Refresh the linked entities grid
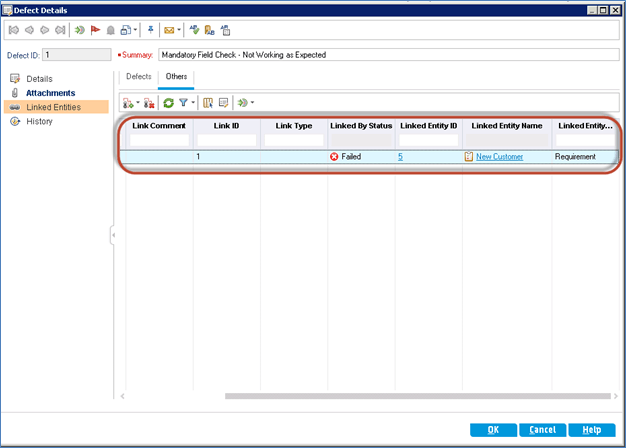The width and height of the screenshot is (626, 448). (x=168, y=102)
